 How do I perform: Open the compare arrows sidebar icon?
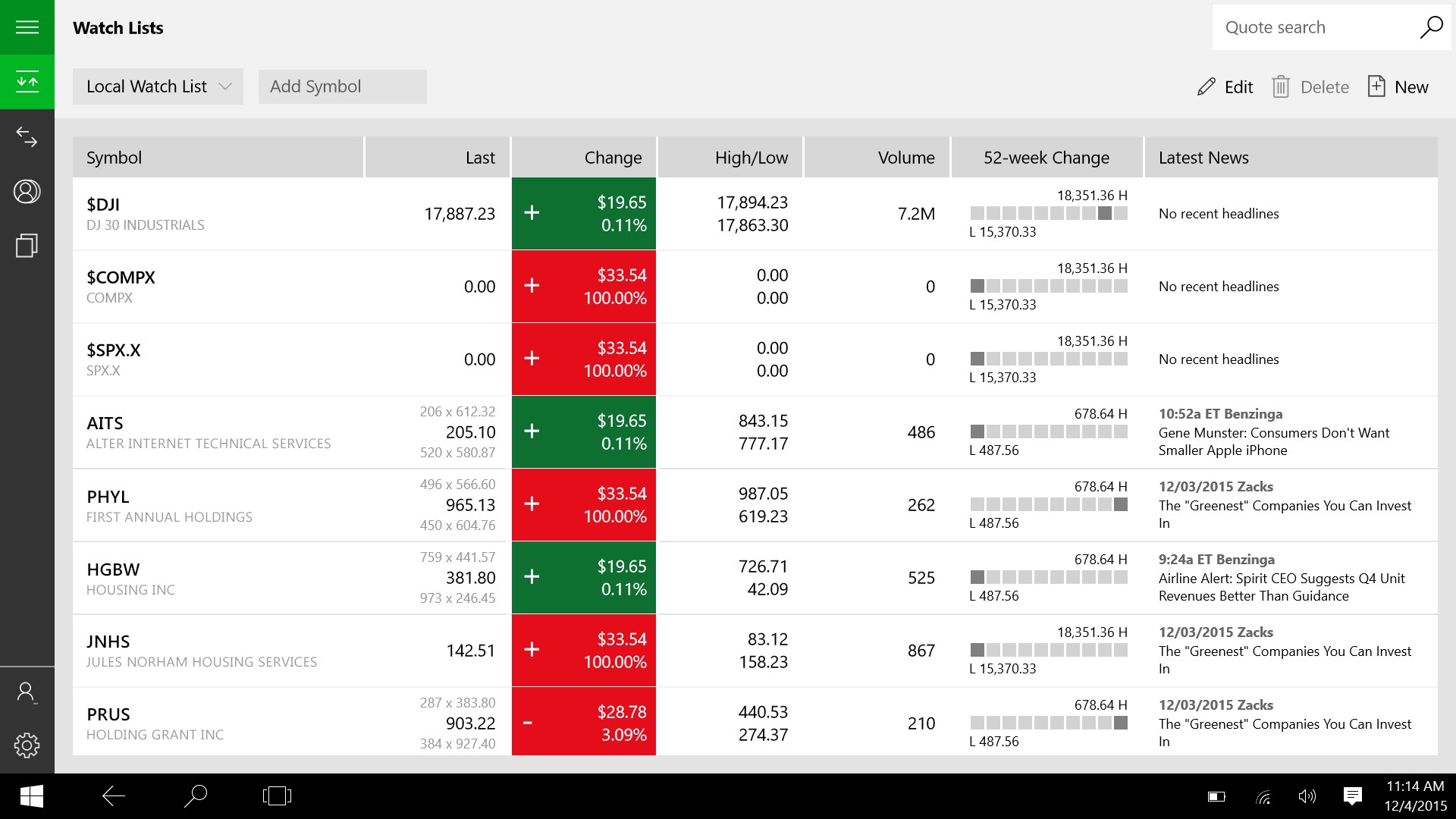(x=27, y=137)
